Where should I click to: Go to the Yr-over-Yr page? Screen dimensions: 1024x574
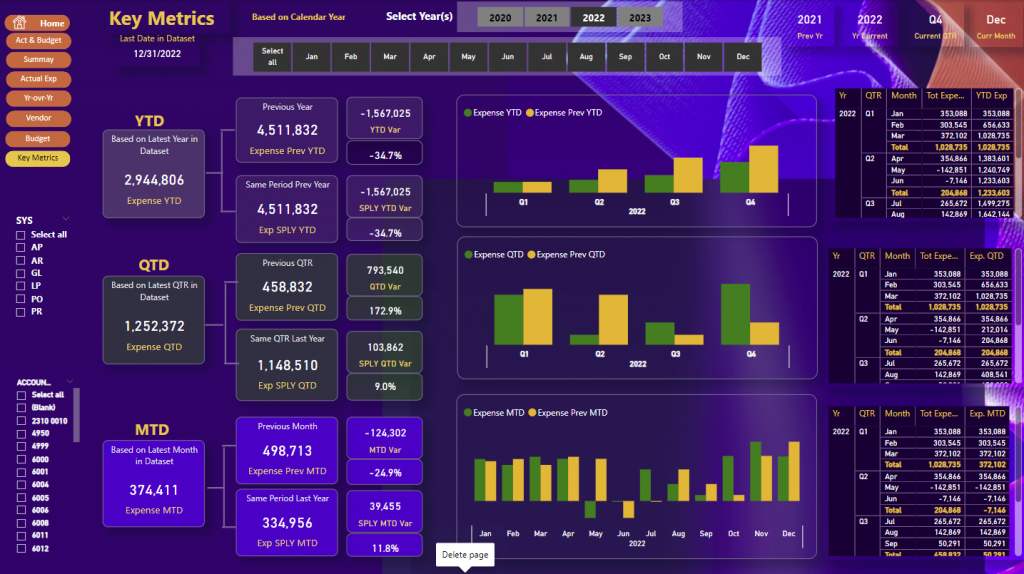coord(37,98)
